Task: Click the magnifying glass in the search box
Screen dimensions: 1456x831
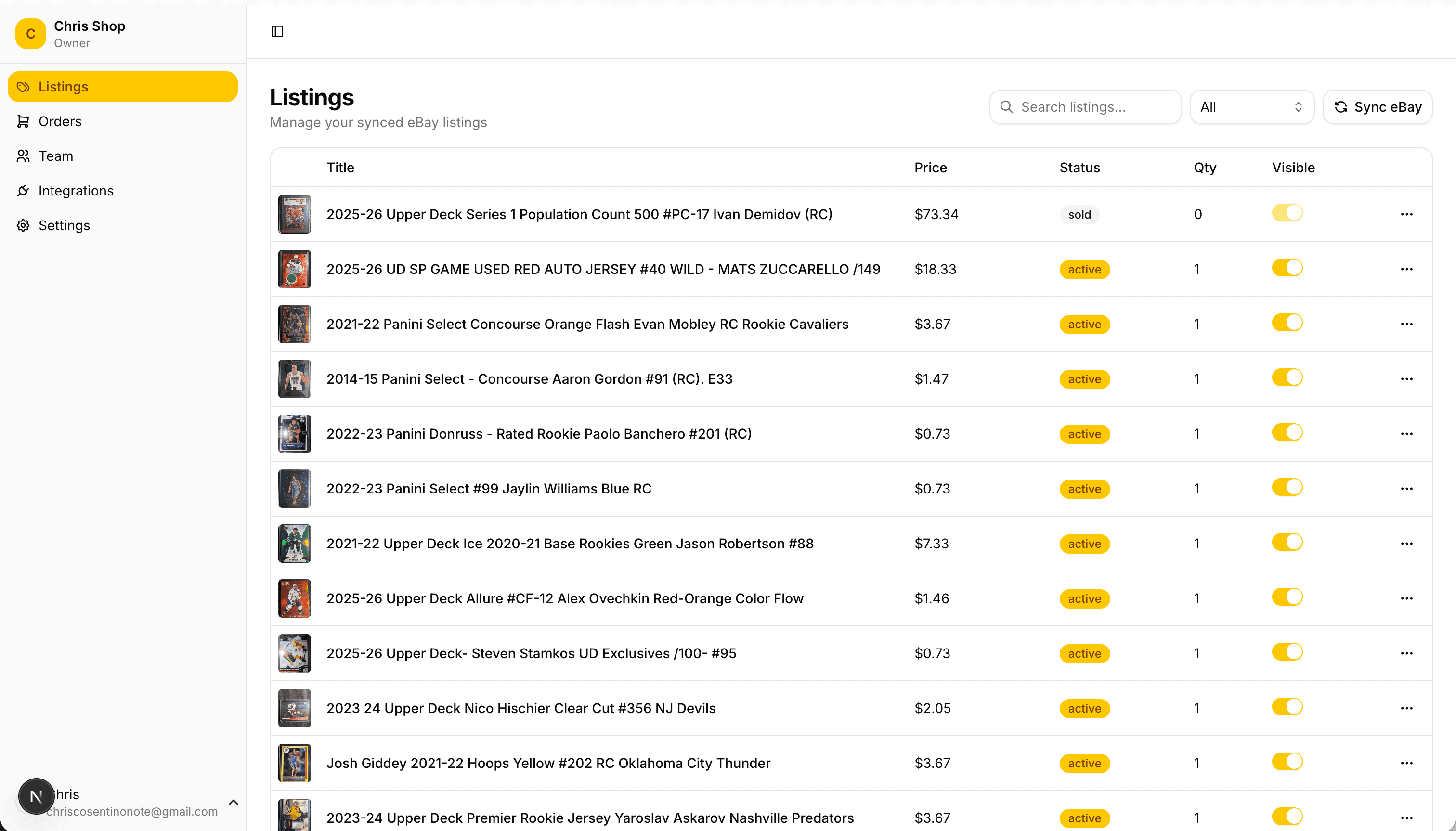Action: click(x=1006, y=107)
